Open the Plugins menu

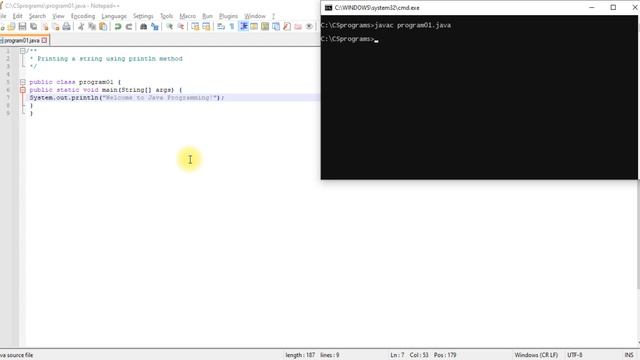pos(228,16)
